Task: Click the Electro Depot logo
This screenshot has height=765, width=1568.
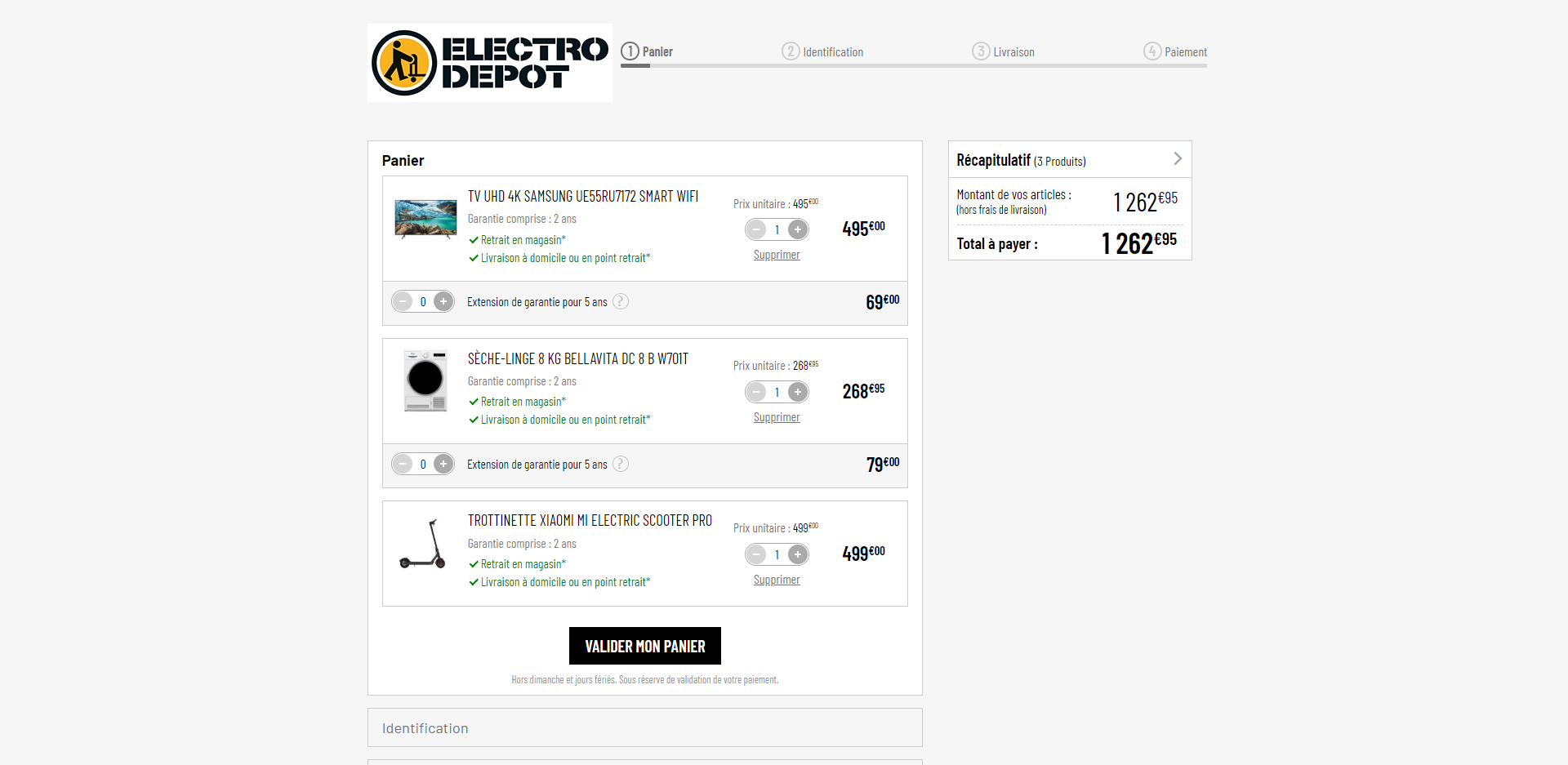Action: tap(490, 63)
